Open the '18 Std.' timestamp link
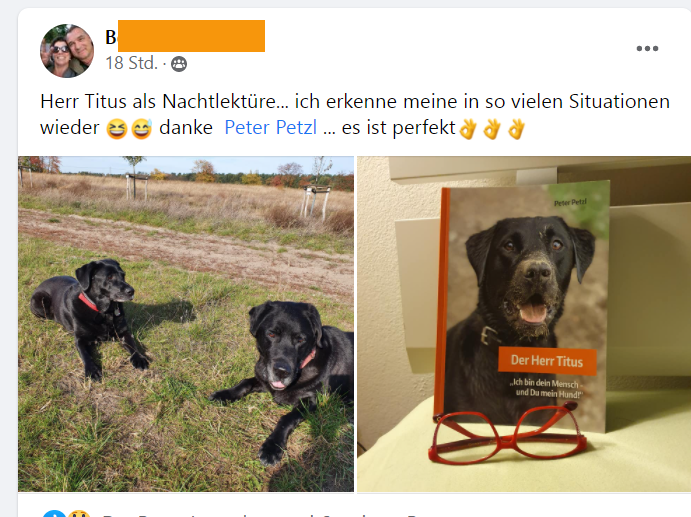691x517 pixels. tap(131, 63)
